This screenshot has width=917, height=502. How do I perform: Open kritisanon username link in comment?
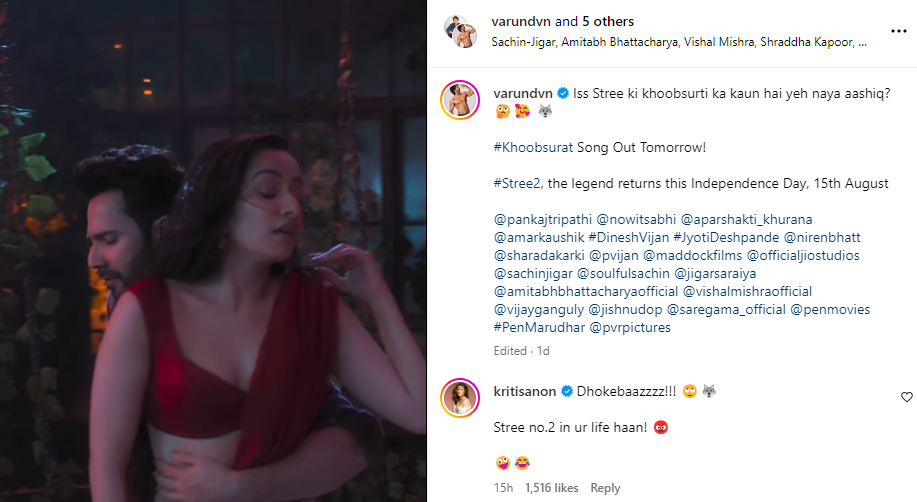click(524, 391)
